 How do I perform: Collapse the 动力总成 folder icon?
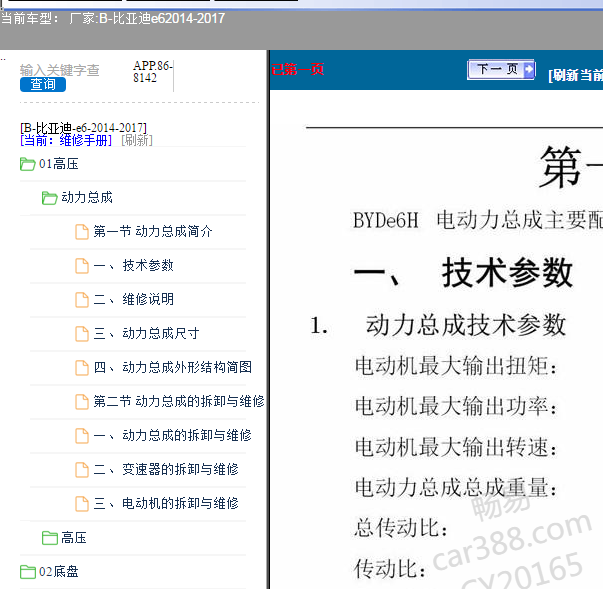coord(49,198)
